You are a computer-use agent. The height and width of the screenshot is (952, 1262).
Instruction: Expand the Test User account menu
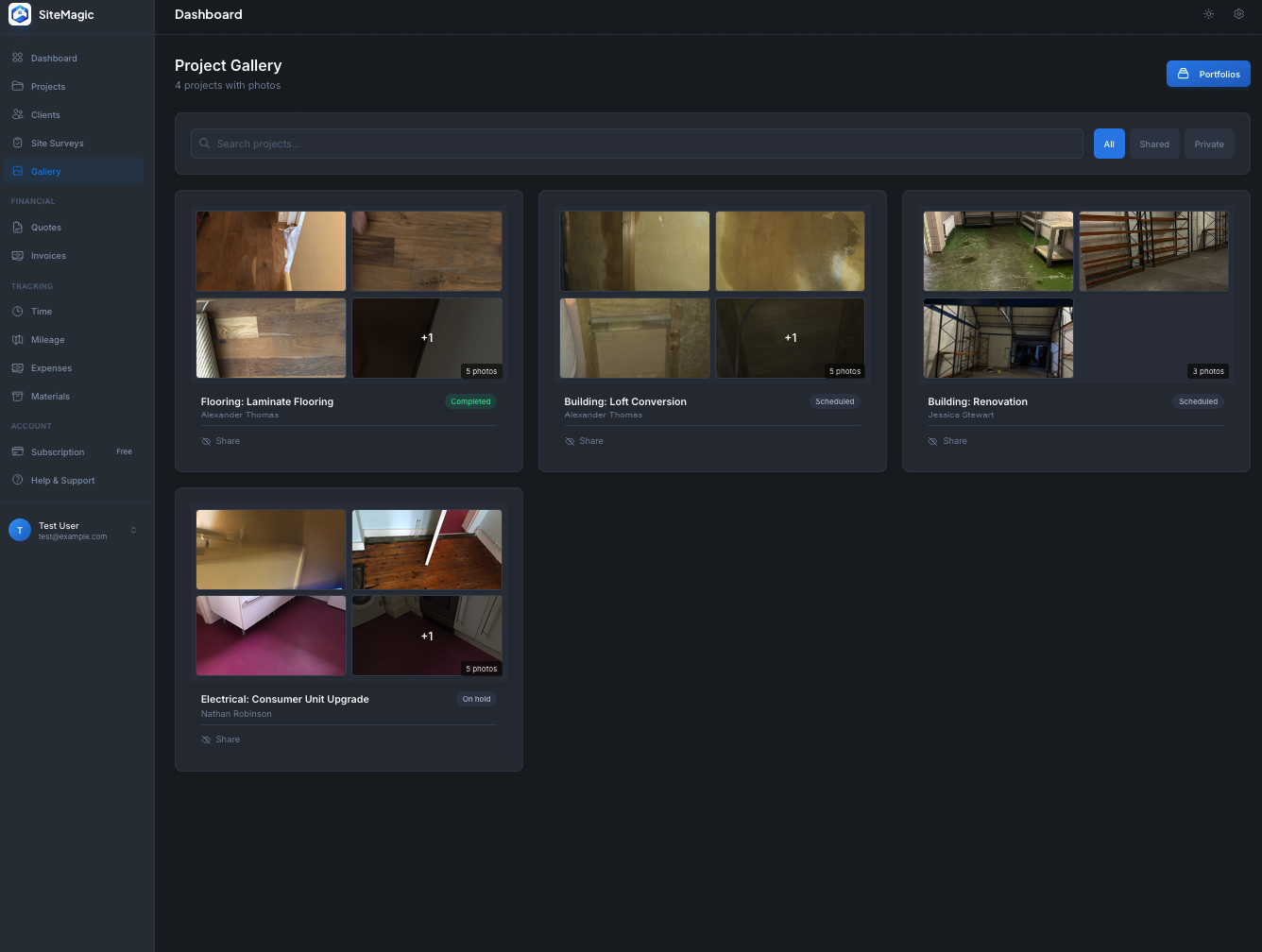pyautogui.click(x=73, y=530)
